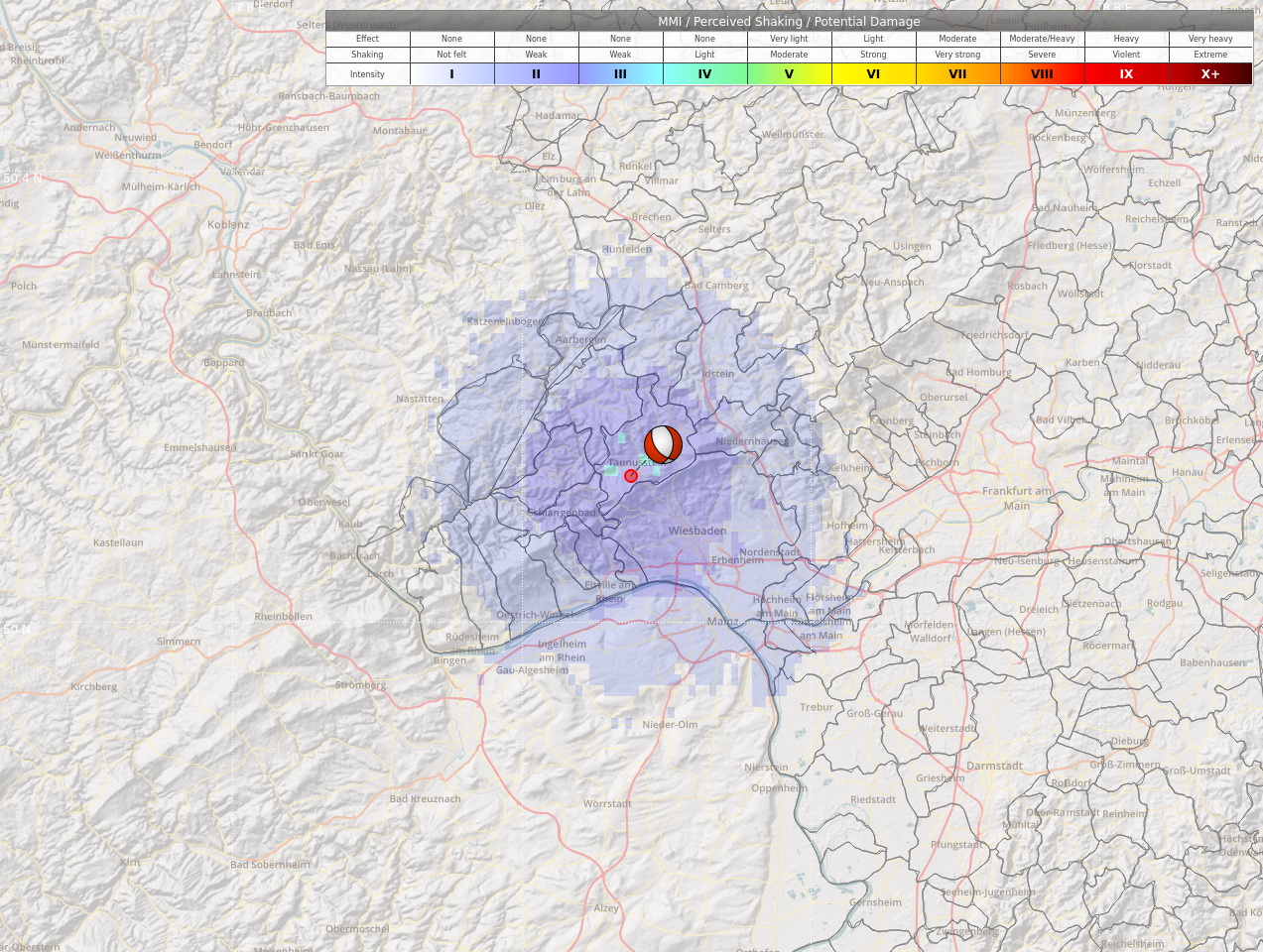1263x952 pixels.
Task: Click the Darmstadt city label
Action: pos(994,766)
